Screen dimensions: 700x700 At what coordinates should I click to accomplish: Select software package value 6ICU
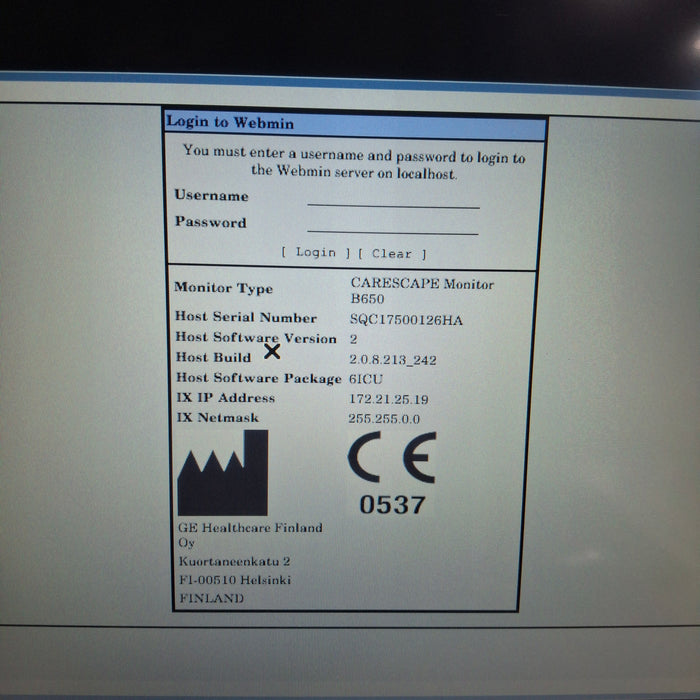pyautogui.click(x=366, y=379)
